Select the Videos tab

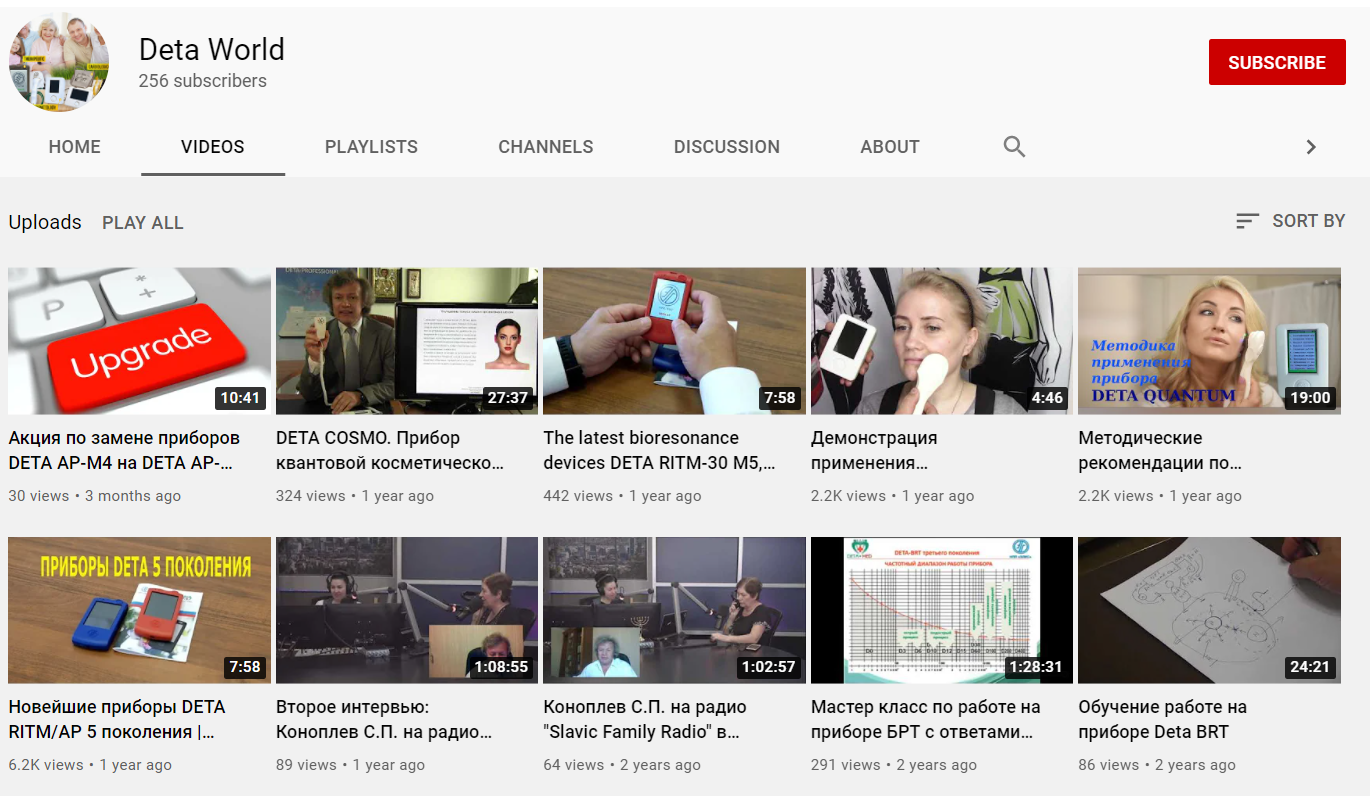coord(213,147)
